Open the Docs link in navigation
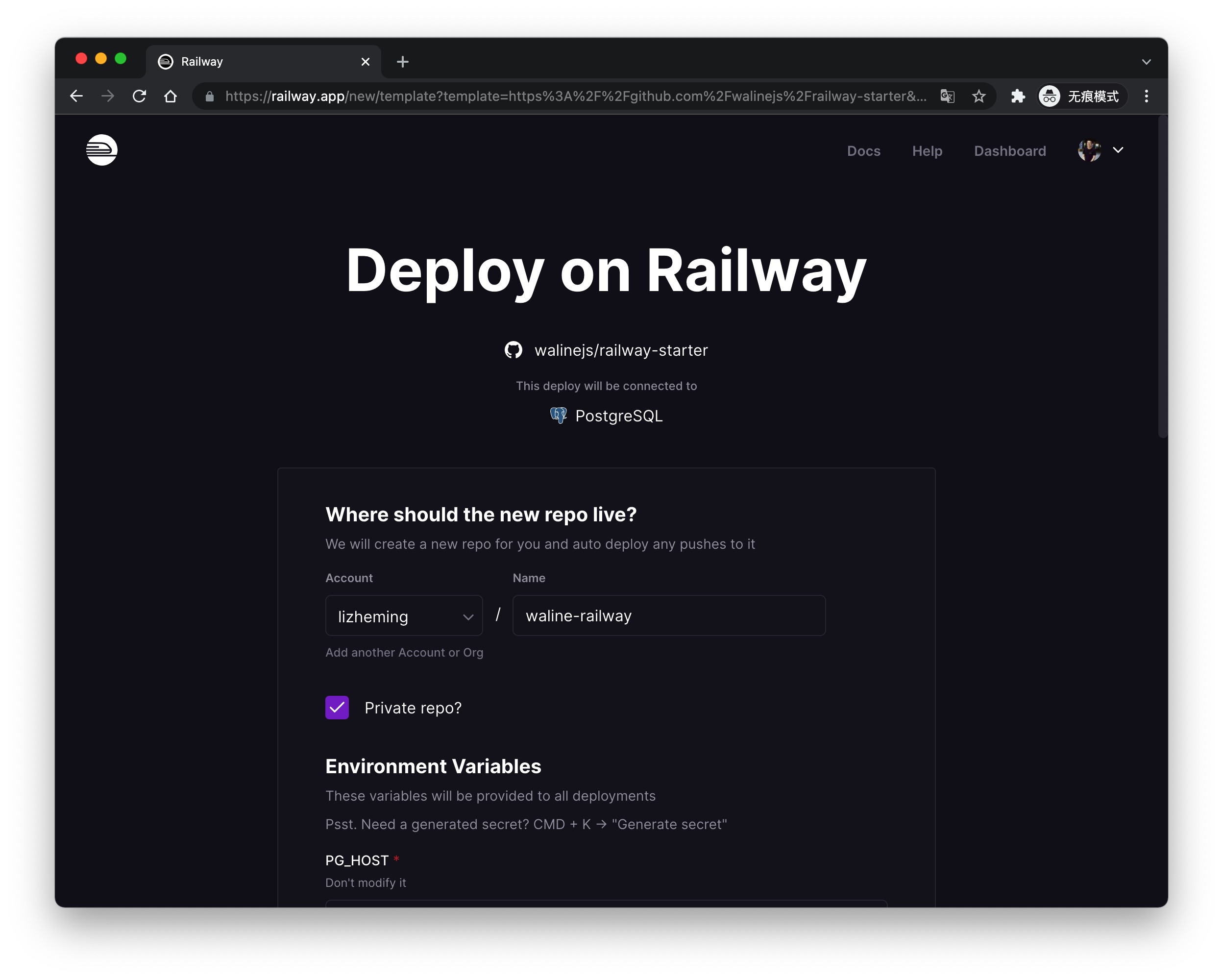The image size is (1223, 980). tap(863, 151)
